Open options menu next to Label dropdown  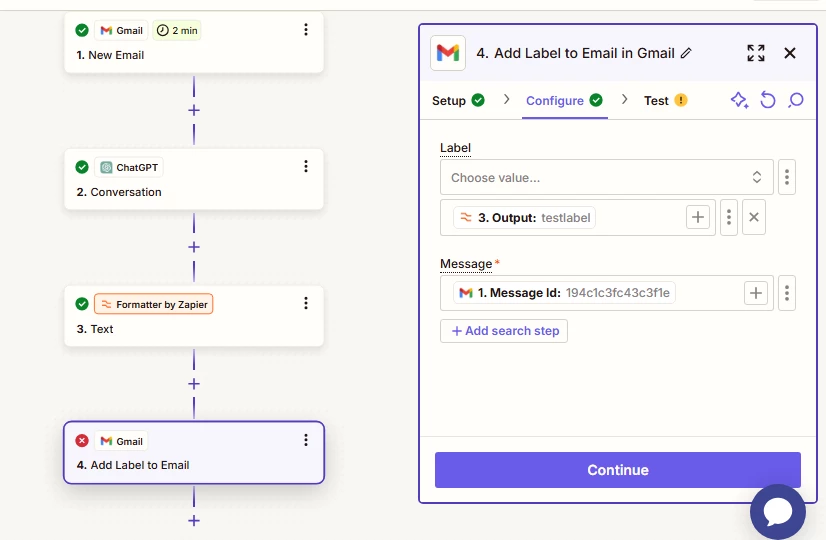[x=786, y=178]
